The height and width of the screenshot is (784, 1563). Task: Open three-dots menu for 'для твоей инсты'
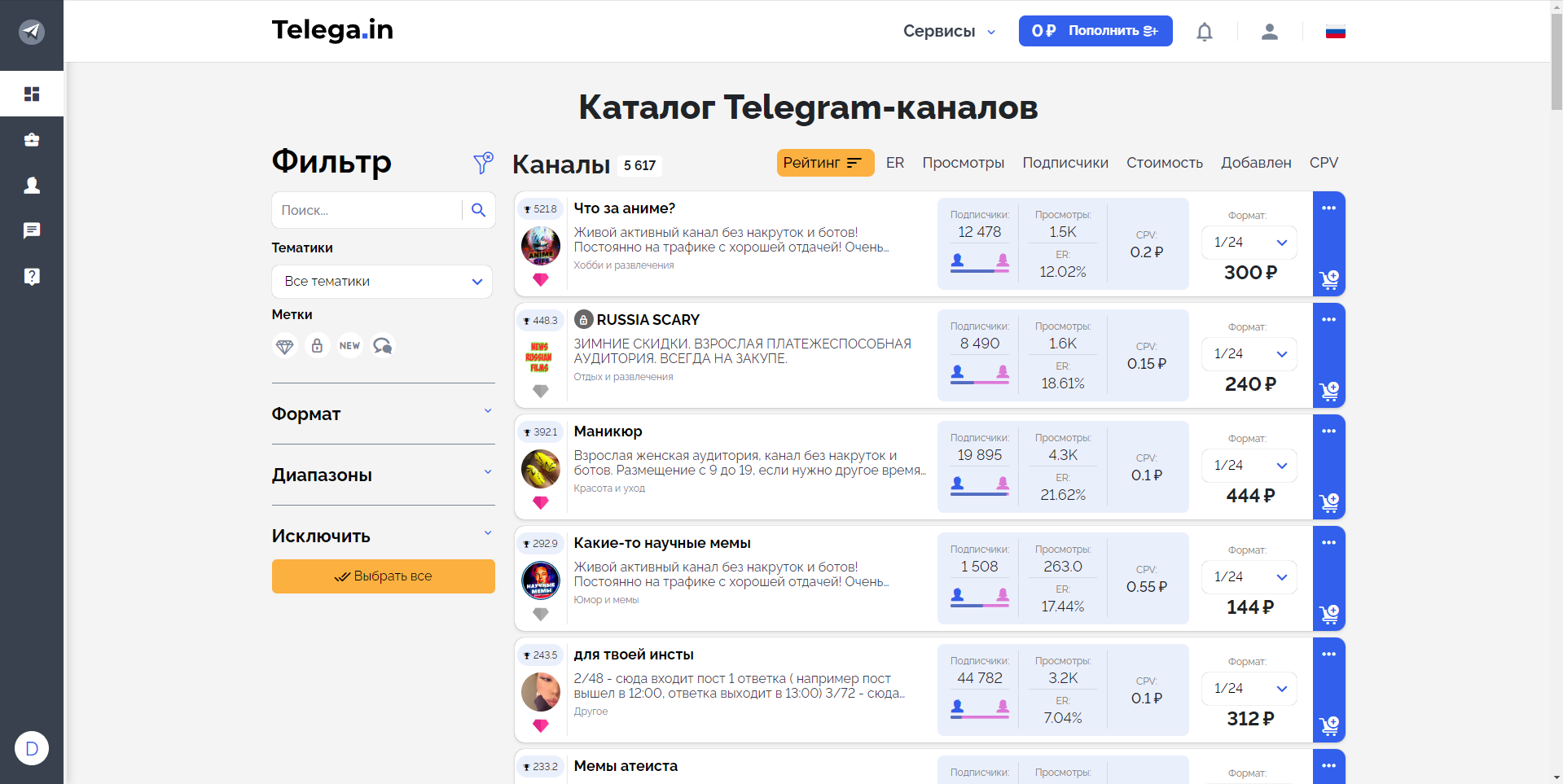tap(1329, 655)
